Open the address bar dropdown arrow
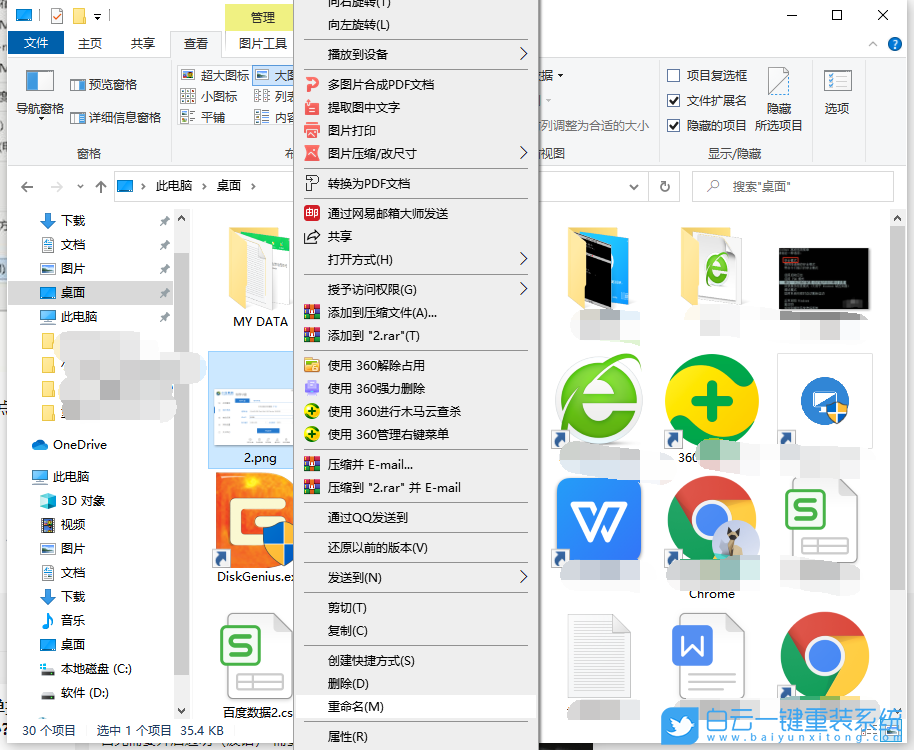This screenshot has height=750, width=914. [634, 186]
